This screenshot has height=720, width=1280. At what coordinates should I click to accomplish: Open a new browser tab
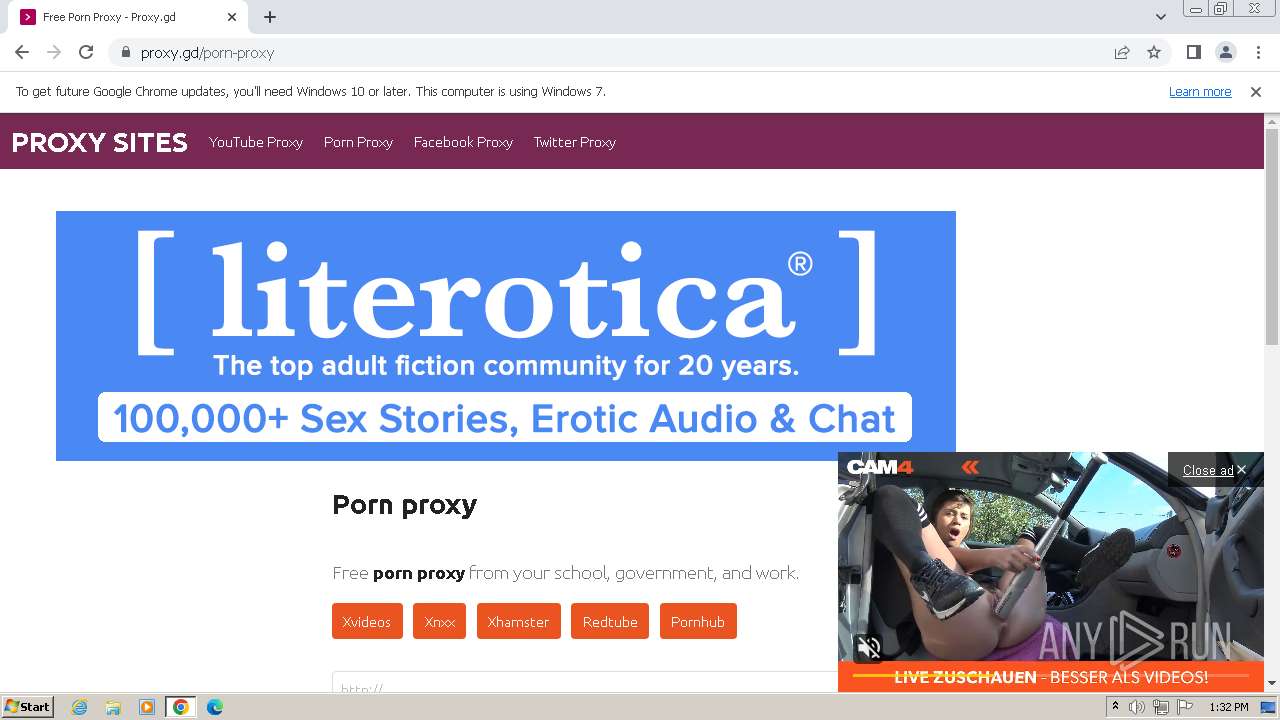270,17
